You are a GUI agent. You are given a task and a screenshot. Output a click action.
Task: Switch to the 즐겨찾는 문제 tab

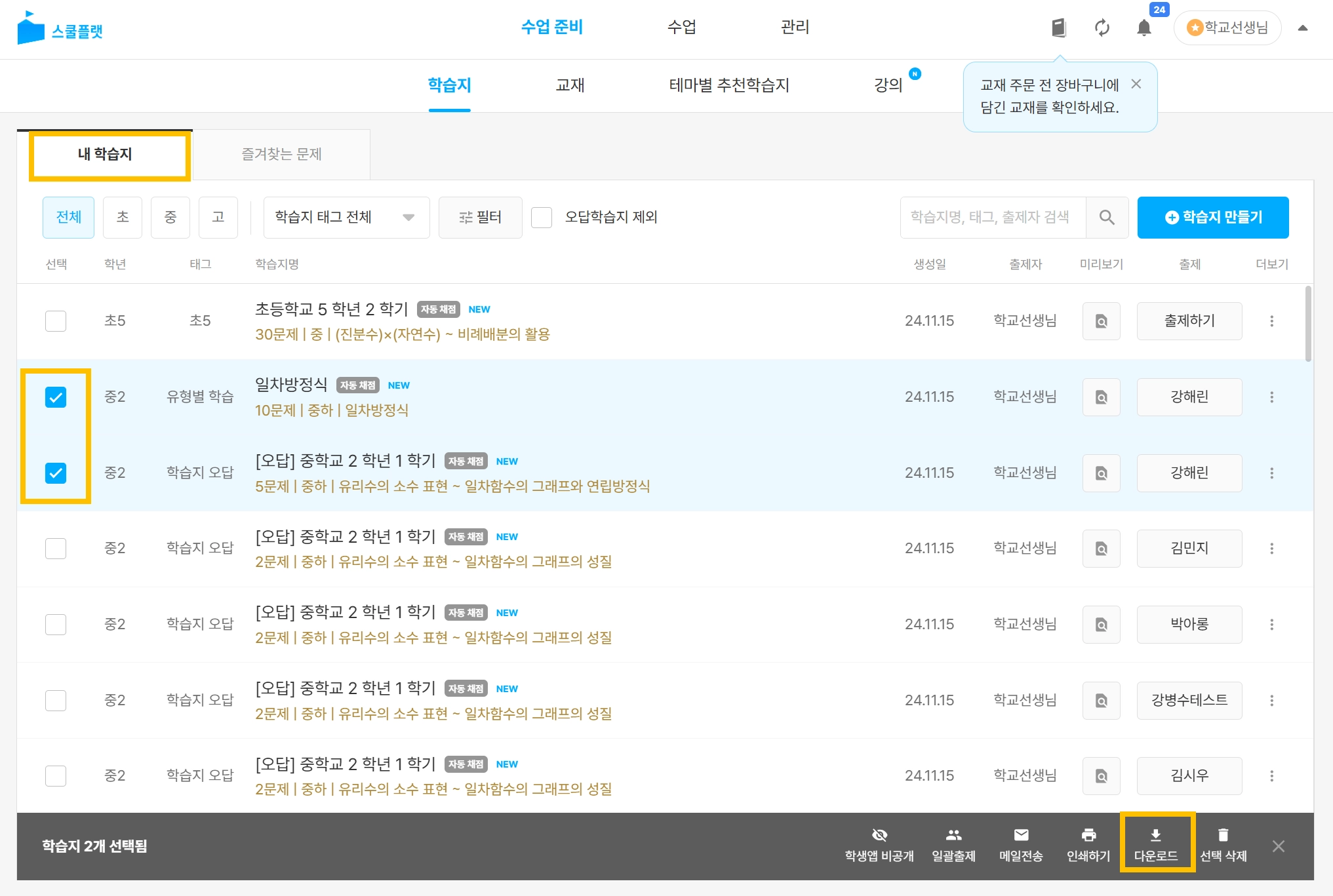pyautogui.click(x=281, y=154)
